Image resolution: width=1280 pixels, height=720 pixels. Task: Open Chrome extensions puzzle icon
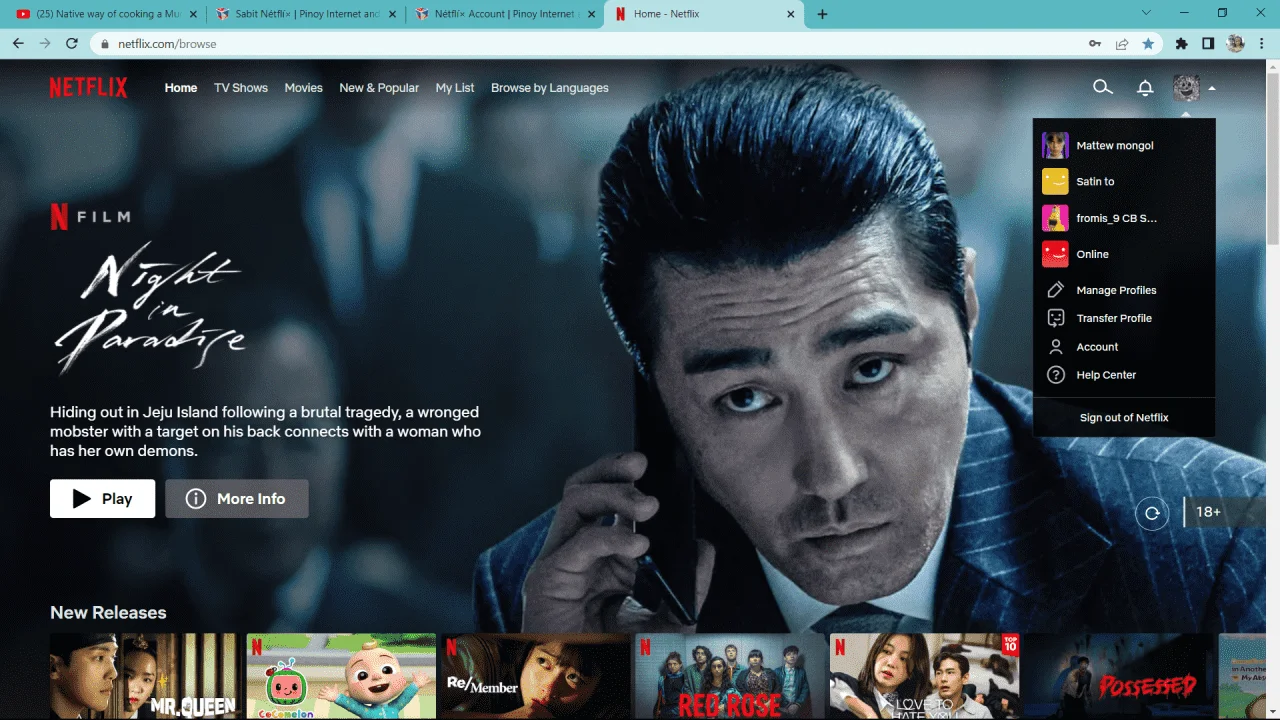click(1182, 44)
